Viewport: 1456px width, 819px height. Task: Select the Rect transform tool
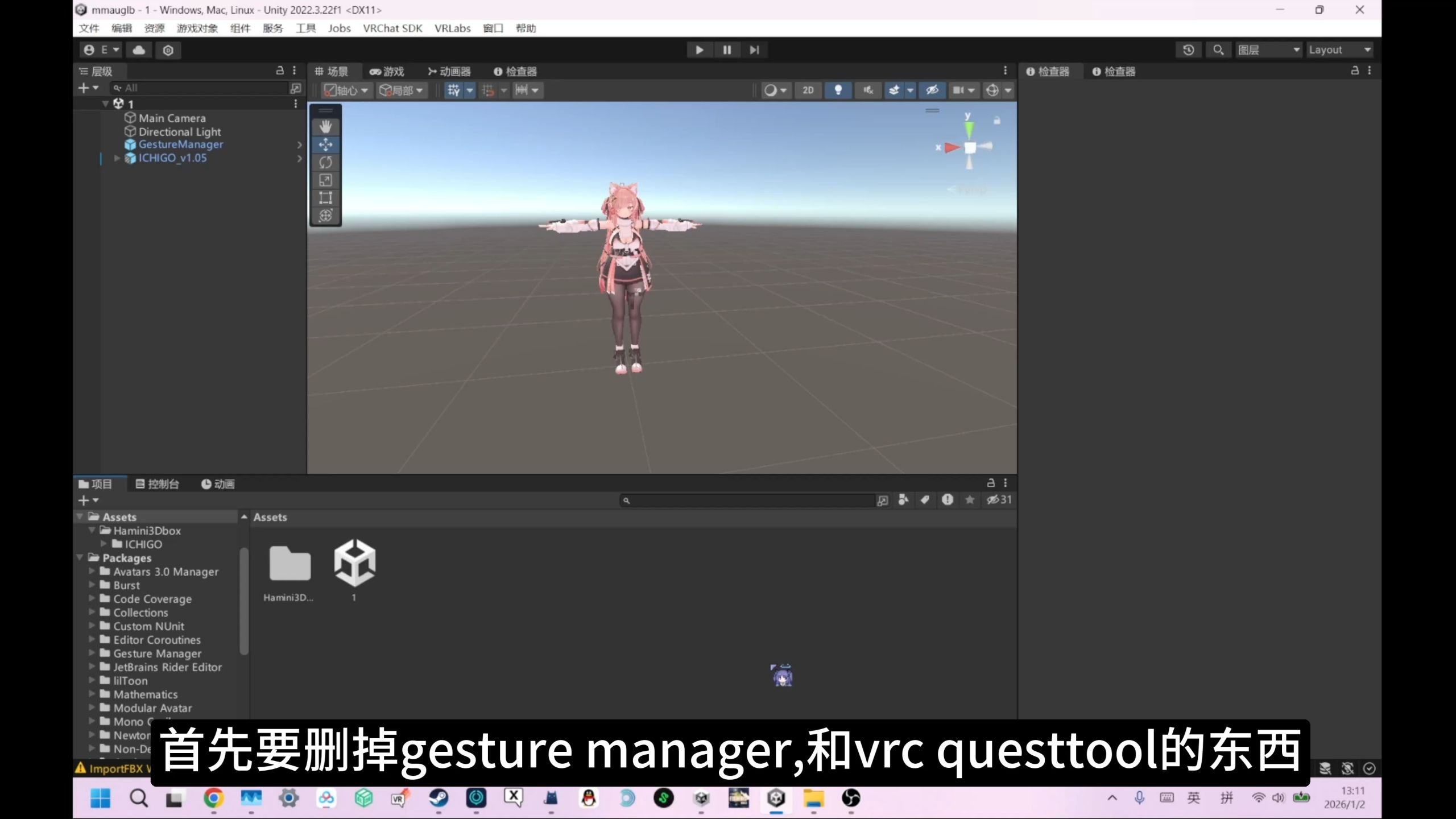pos(325,197)
